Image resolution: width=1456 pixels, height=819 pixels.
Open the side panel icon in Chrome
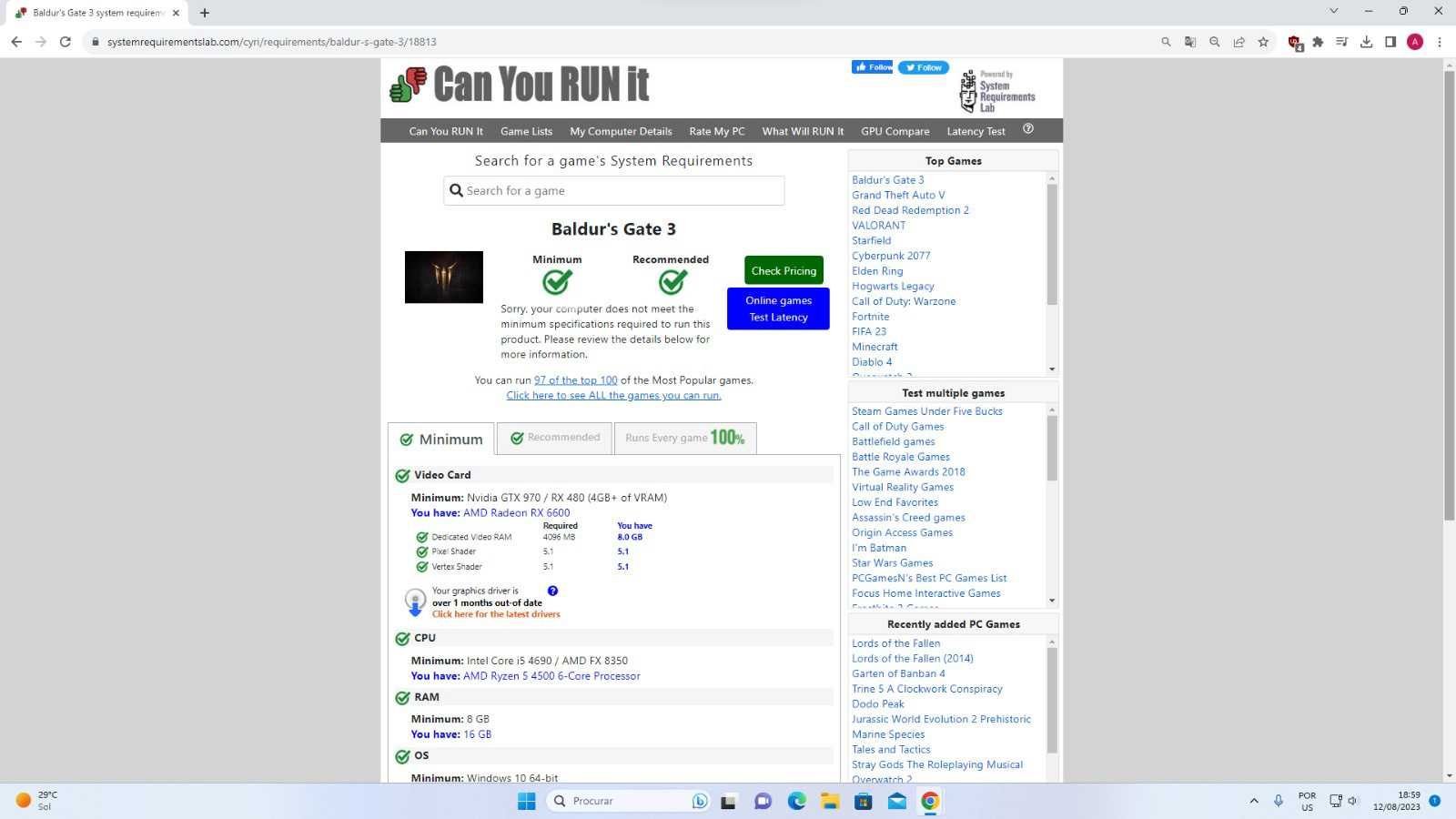coord(1390,42)
